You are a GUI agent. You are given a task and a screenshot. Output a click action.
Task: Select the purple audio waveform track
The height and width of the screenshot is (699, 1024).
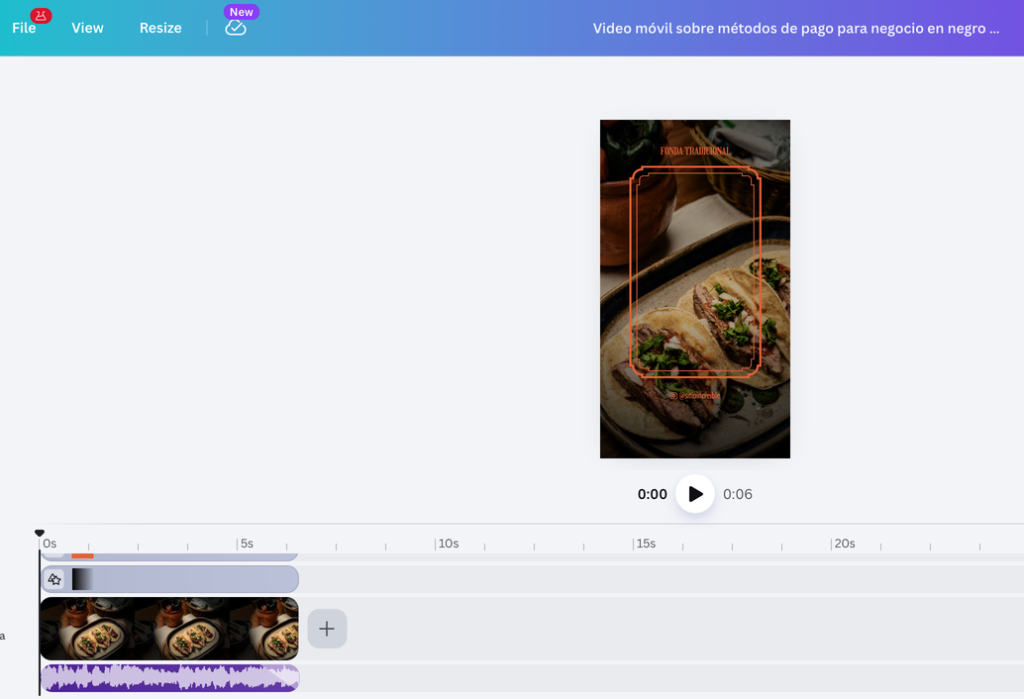coord(170,678)
